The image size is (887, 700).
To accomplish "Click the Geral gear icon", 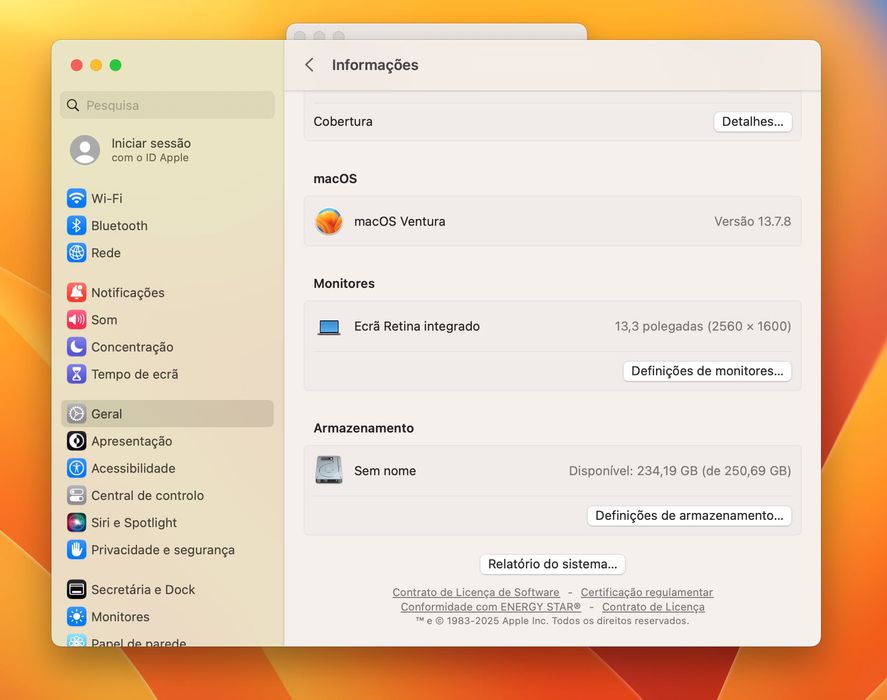I will pos(76,414).
